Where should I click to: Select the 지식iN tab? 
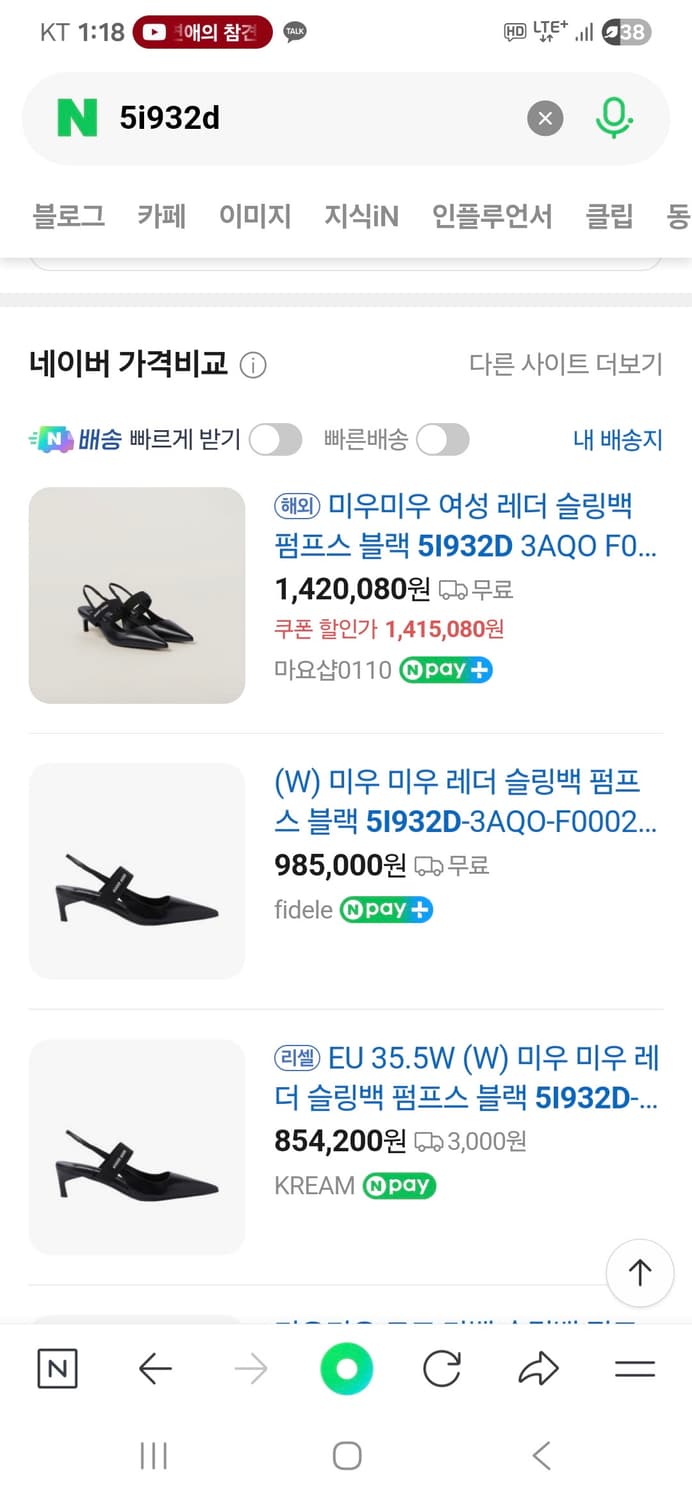click(361, 216)
